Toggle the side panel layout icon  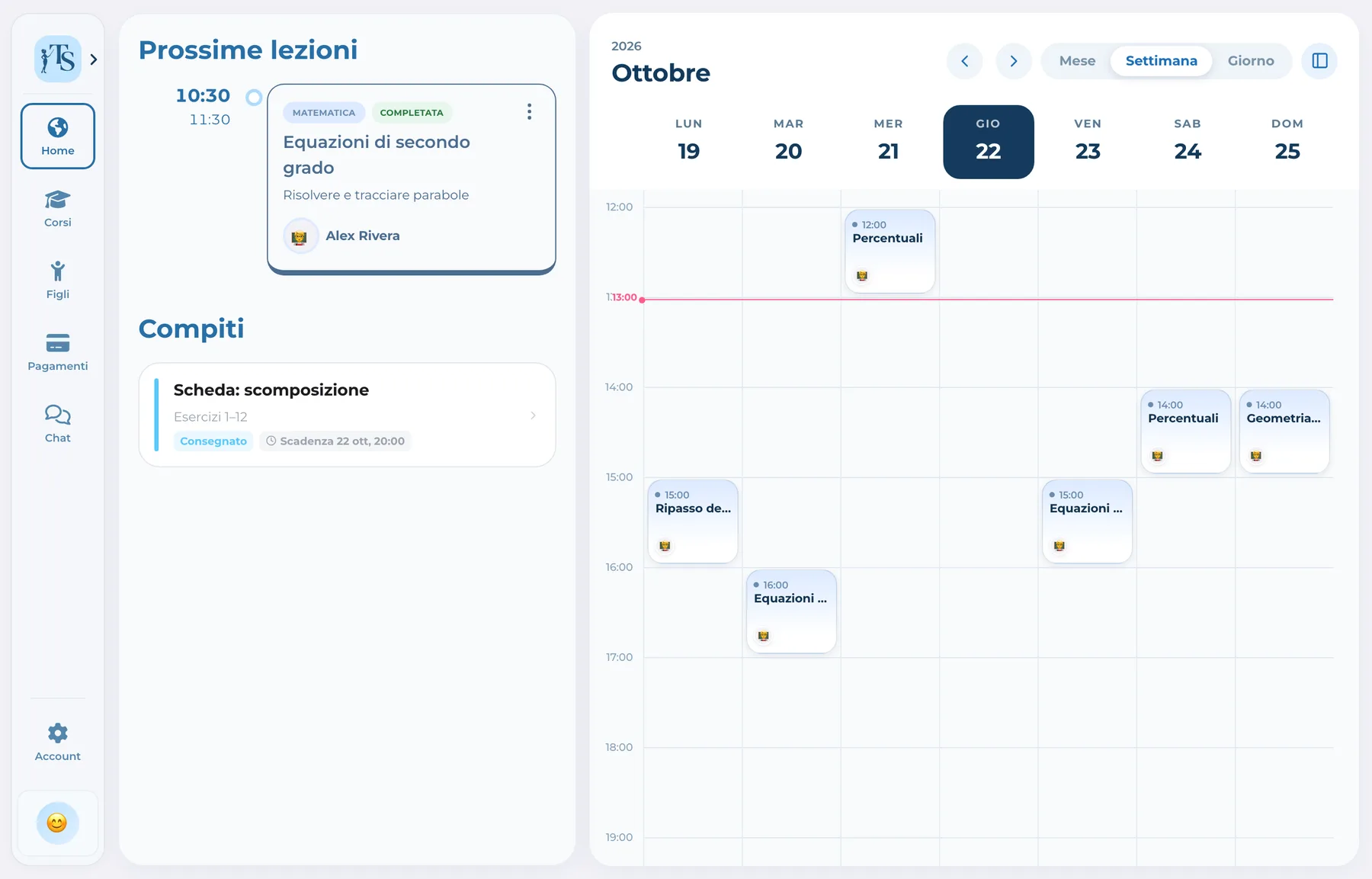click(1320, 61)
